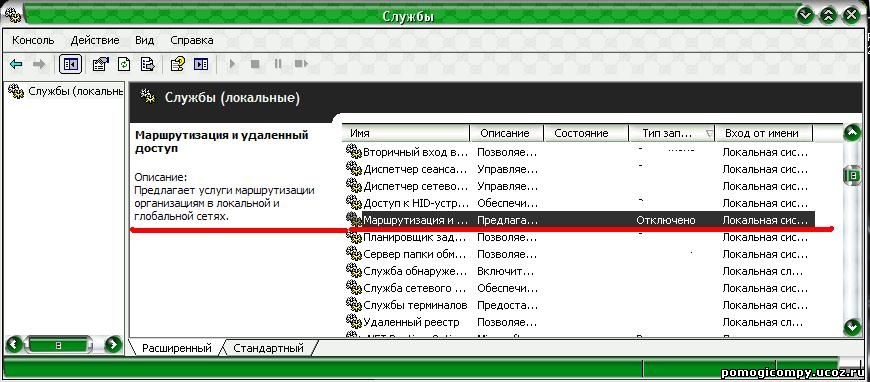Sort by the Вход от имени column header

pyautogui.click(x=764, y=133)
